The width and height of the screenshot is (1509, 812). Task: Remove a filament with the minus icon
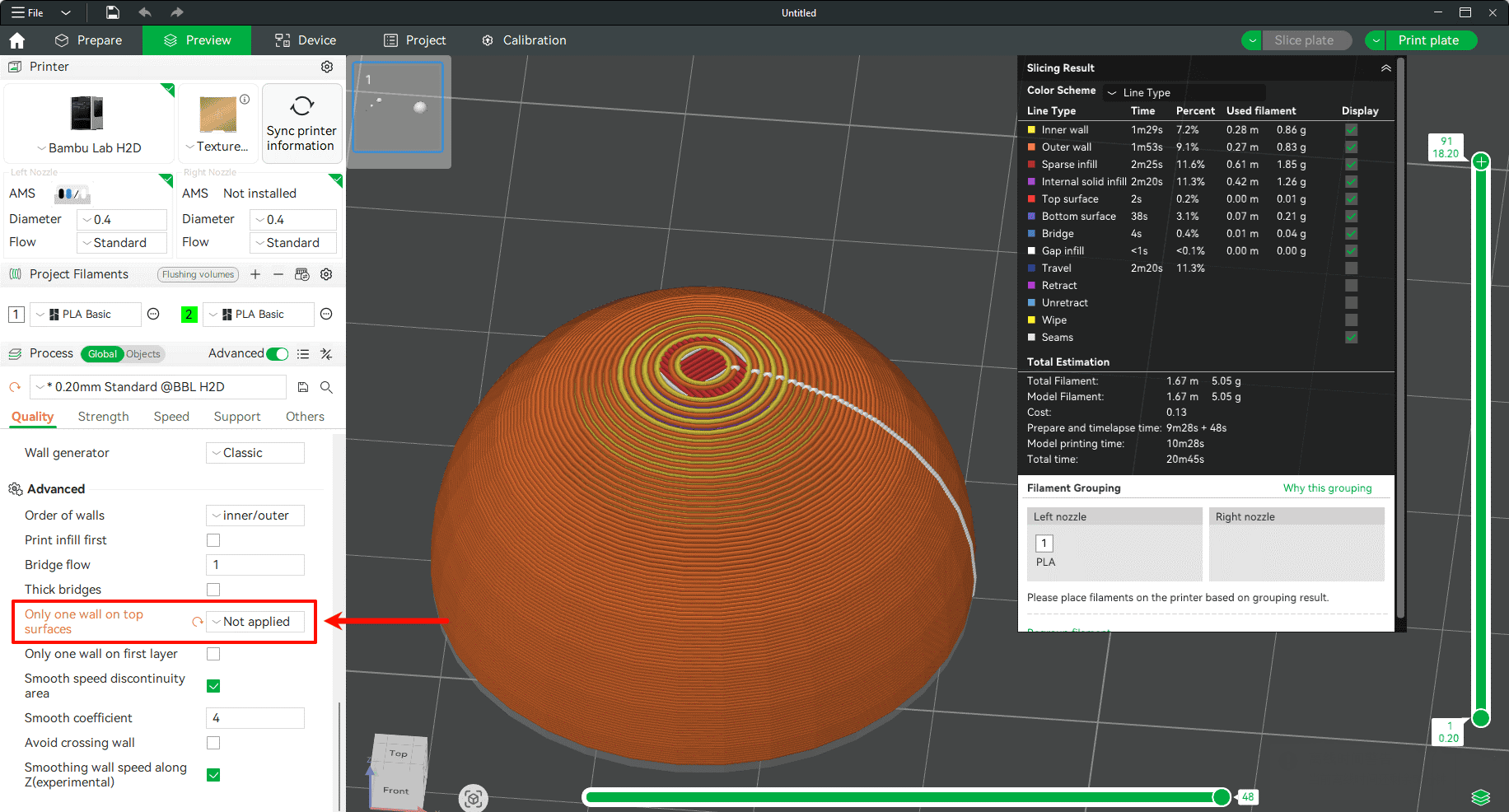point(278,274)
